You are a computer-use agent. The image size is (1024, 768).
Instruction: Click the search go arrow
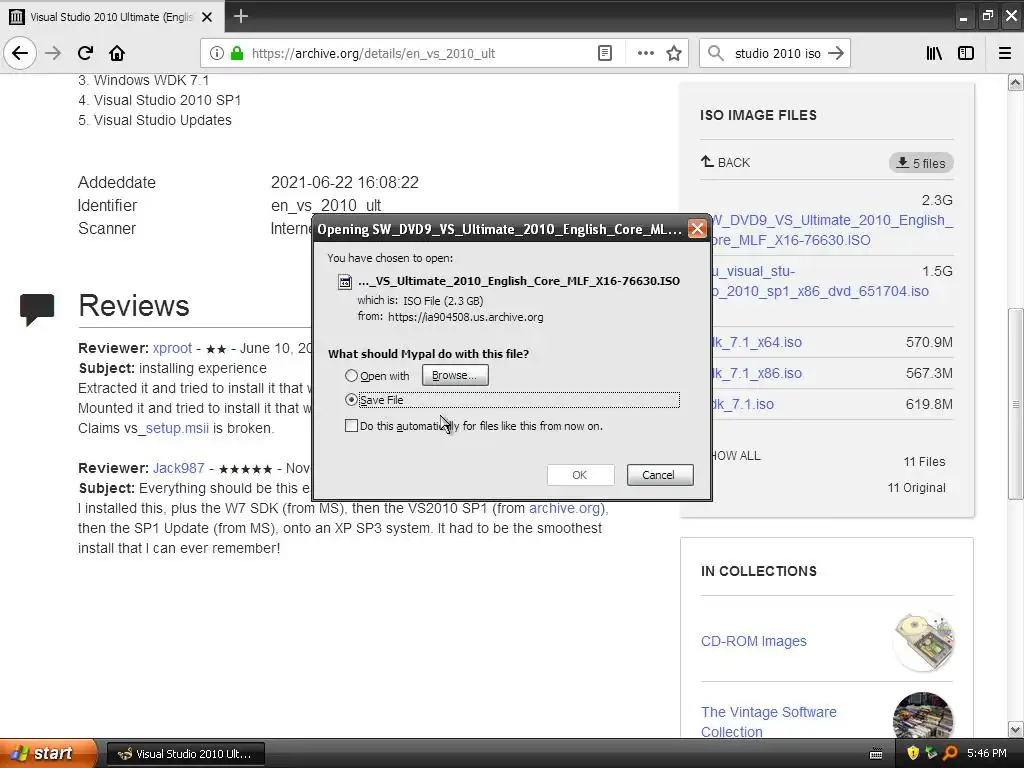point(835,54)
